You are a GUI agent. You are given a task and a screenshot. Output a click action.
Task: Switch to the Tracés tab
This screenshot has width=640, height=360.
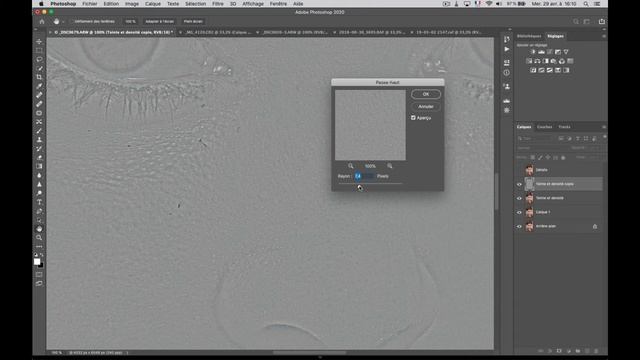pos(564,127)
